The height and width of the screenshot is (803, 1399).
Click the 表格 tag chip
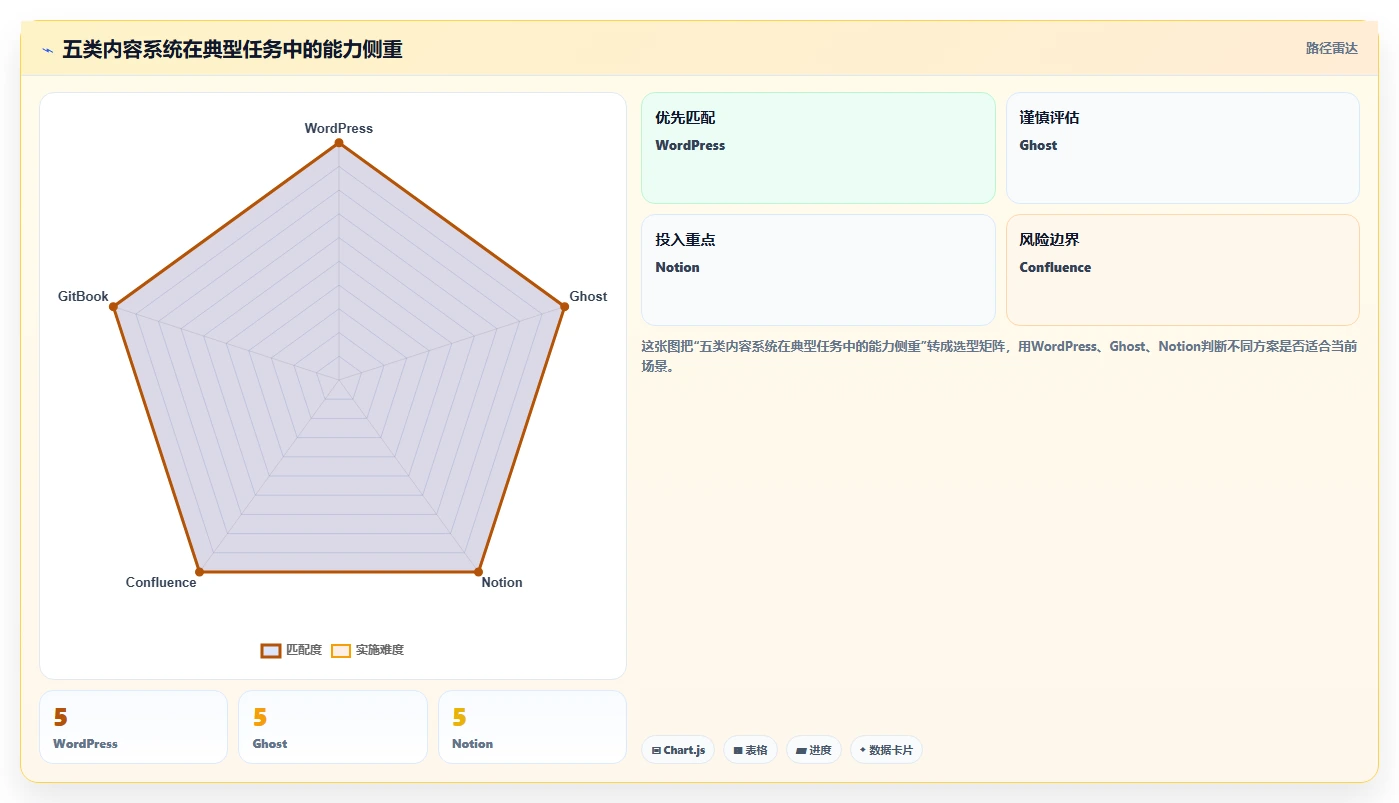pyautogui.click(x=750, y=750)
